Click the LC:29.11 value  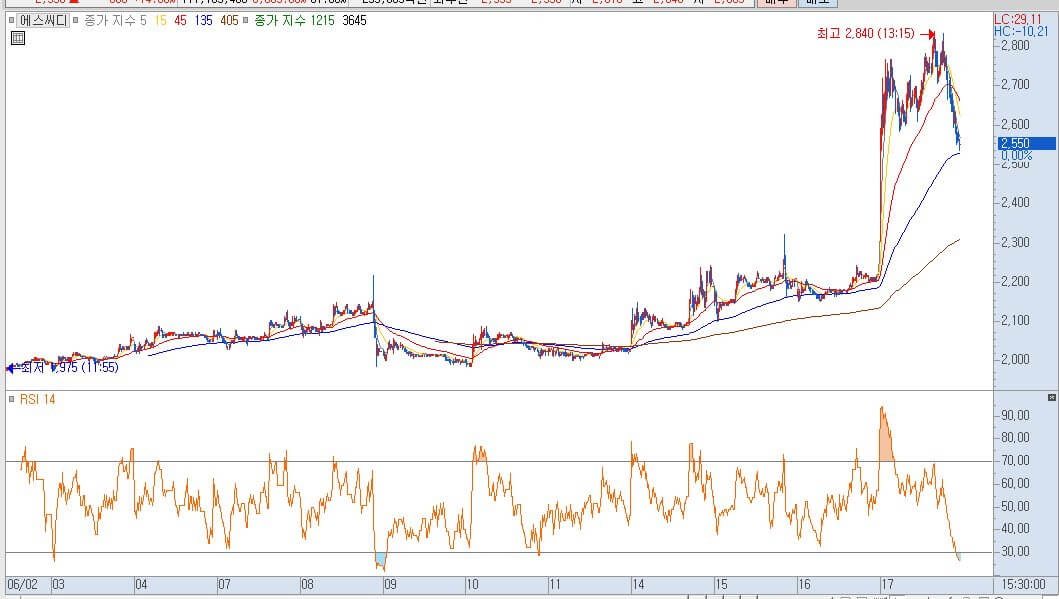click(1018, 20)
